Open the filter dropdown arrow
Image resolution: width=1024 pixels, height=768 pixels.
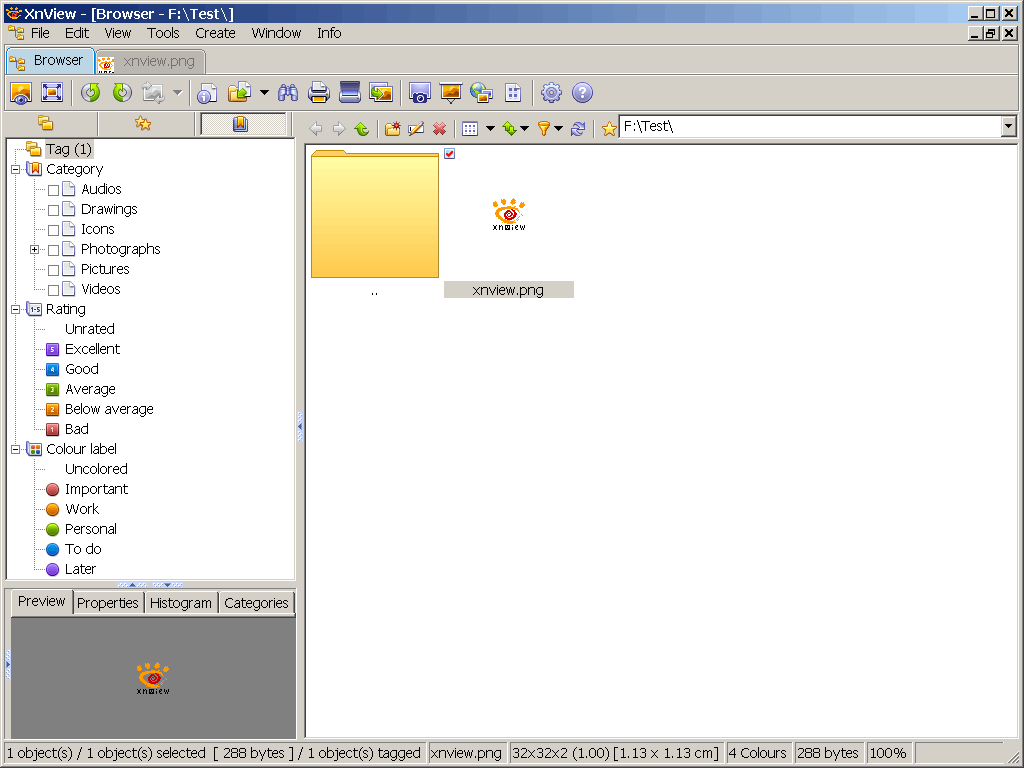558,129
